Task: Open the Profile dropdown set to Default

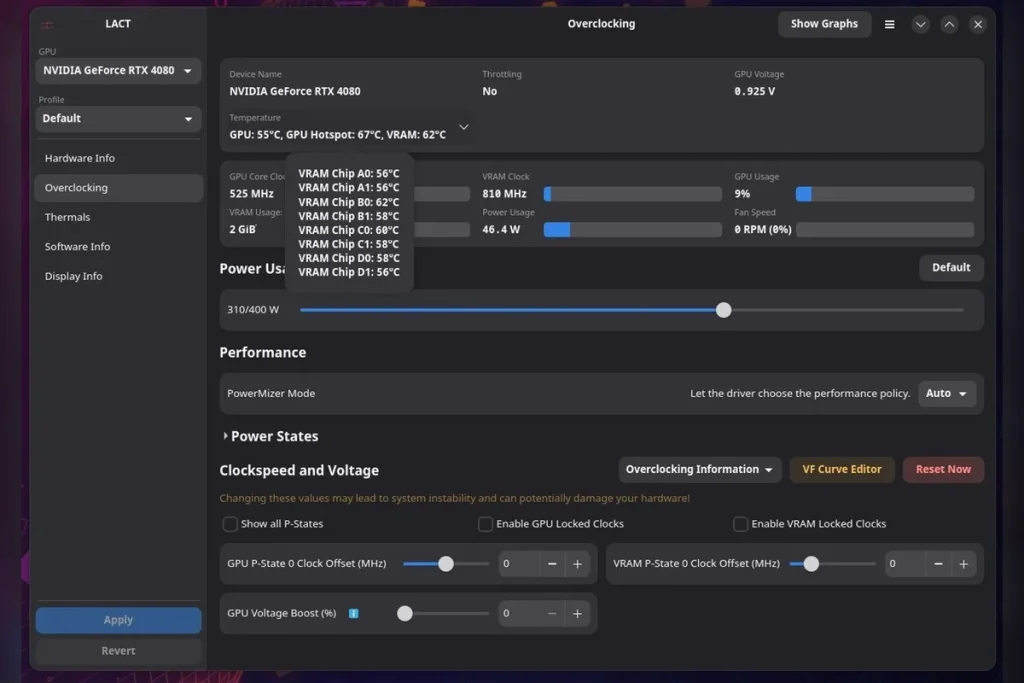Action: coord(118,119)
